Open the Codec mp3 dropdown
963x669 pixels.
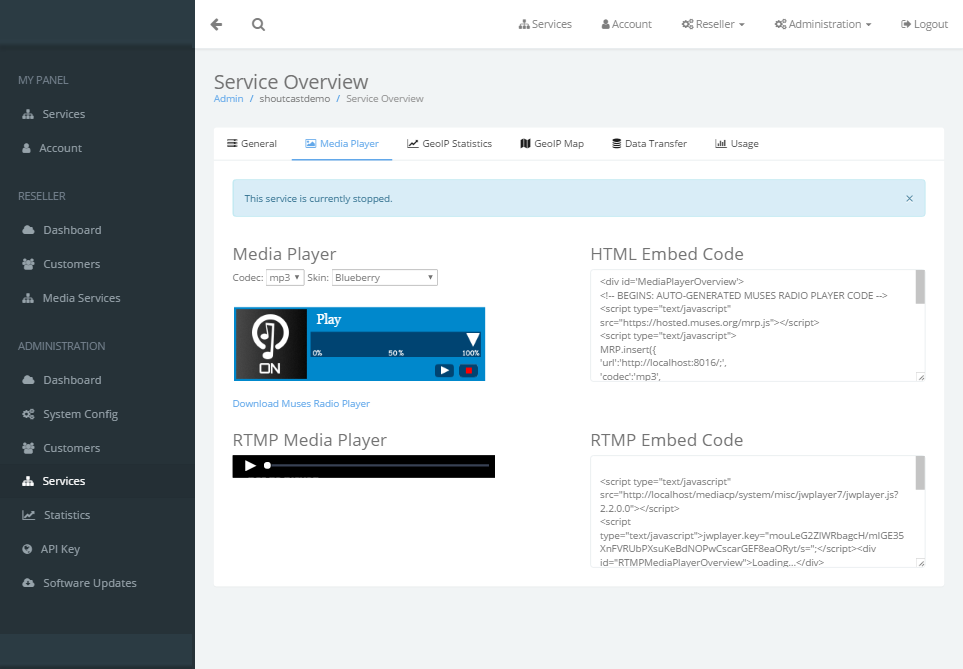286,278
